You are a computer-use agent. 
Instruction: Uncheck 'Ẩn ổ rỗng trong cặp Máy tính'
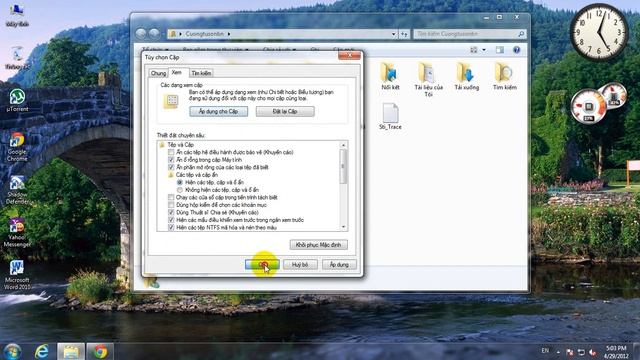(x=171, y=160)
